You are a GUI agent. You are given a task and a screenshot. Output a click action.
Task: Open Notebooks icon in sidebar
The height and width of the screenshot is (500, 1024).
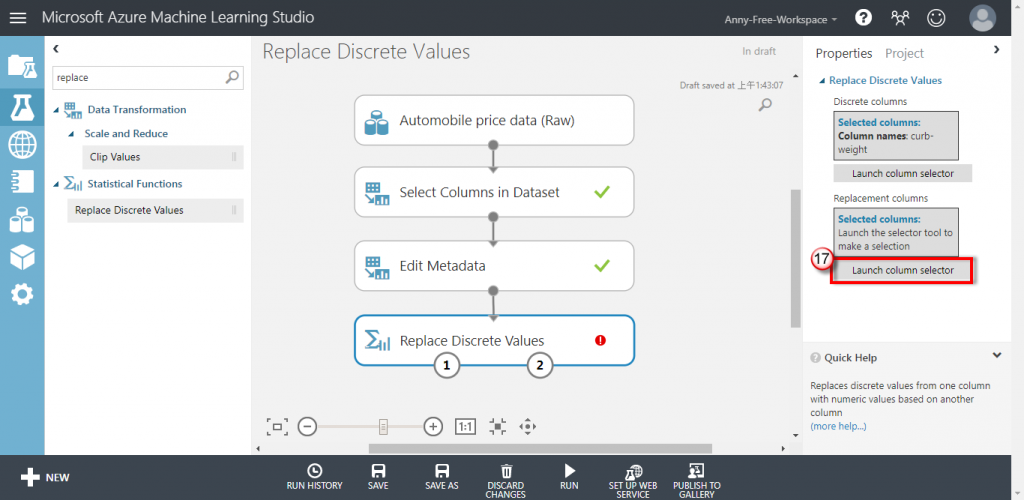22,182
